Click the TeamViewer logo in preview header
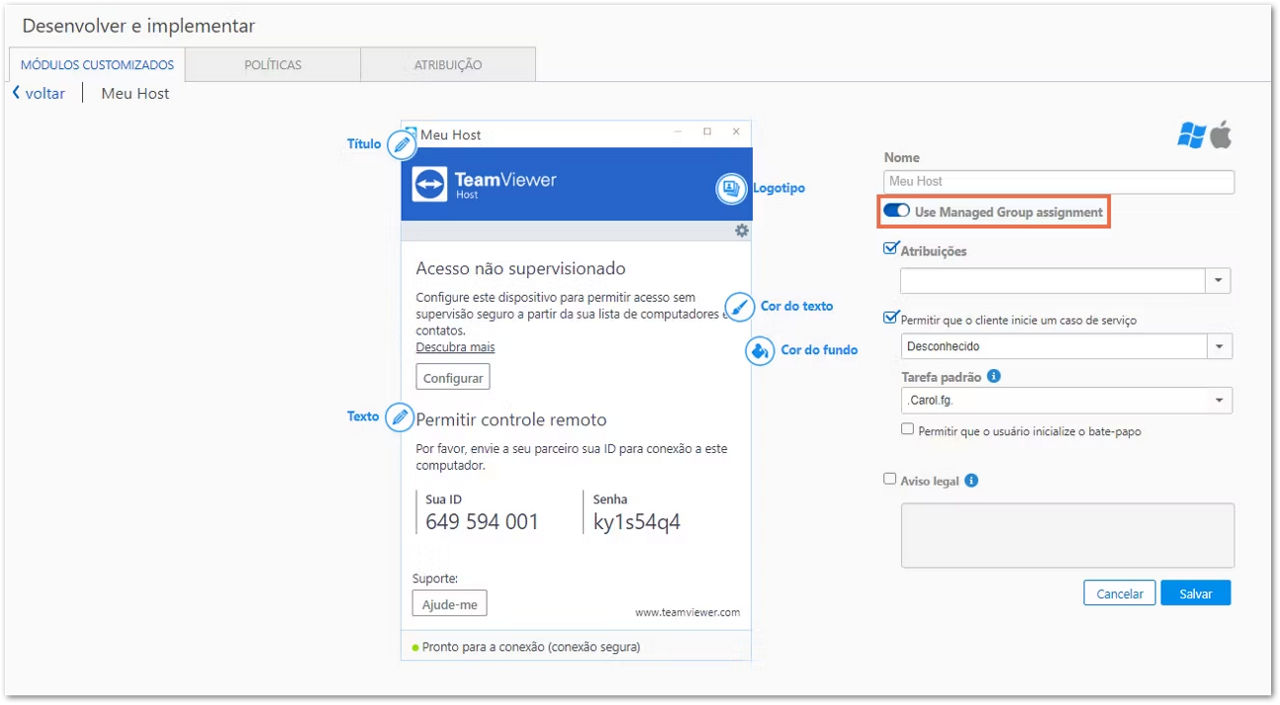Viewport: 1280px width, 705px height. point(429,185)
